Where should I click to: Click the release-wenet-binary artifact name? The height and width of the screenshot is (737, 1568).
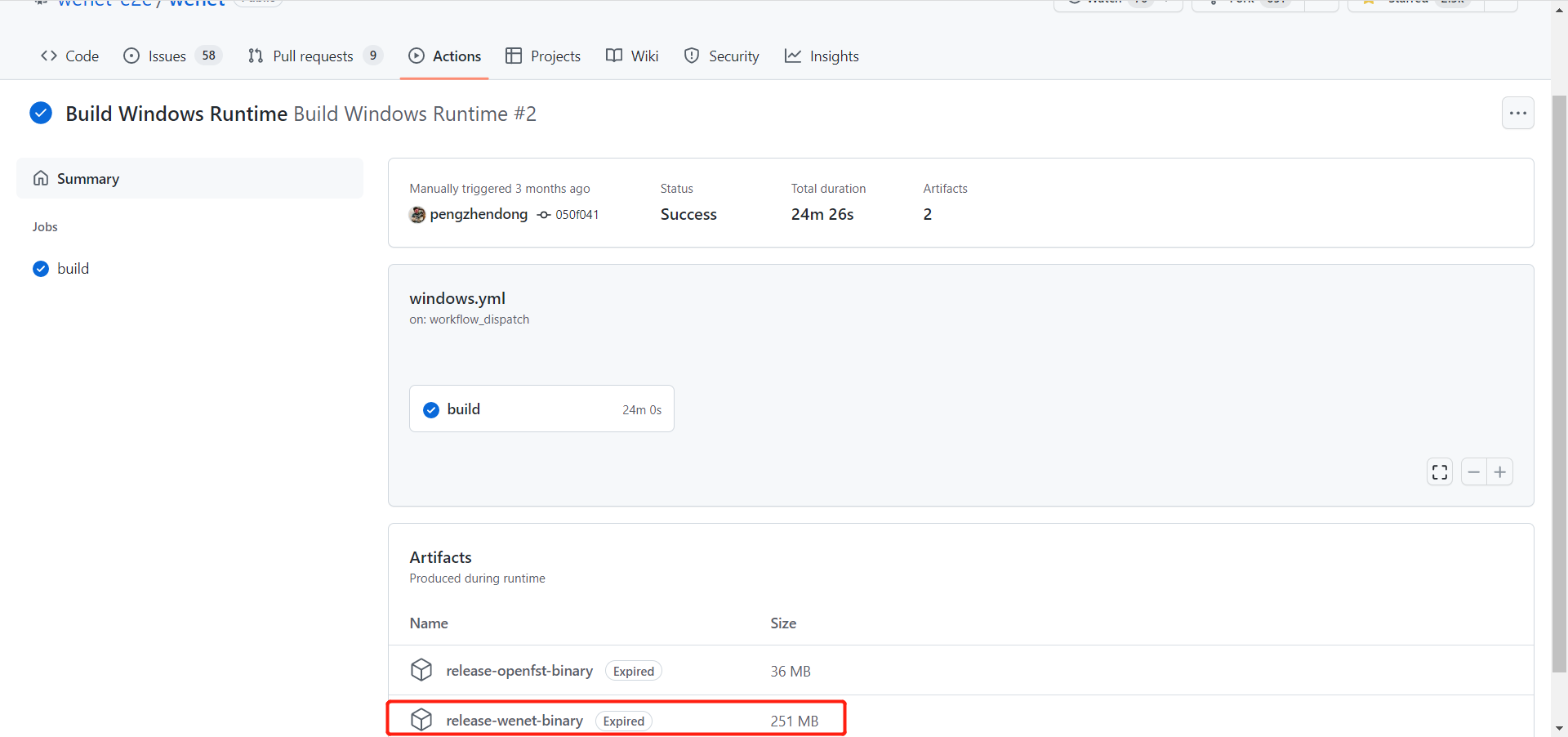(514, 721)
